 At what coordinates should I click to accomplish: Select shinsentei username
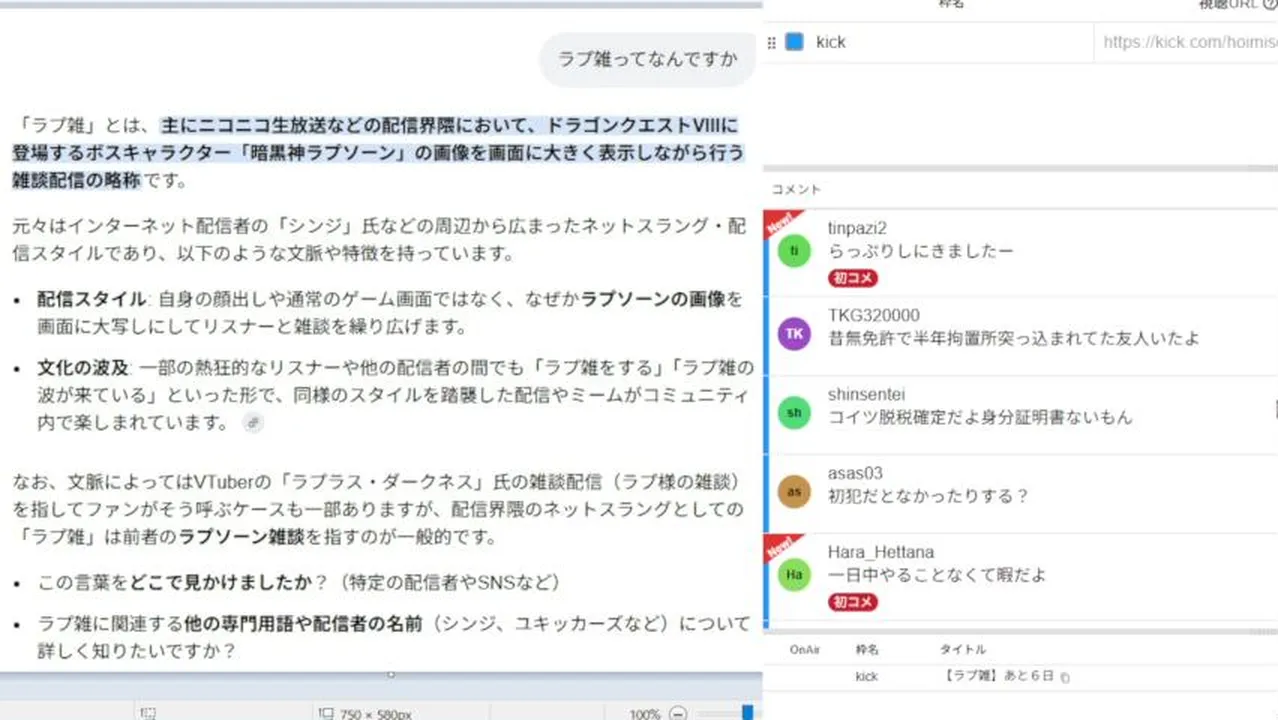866,395
